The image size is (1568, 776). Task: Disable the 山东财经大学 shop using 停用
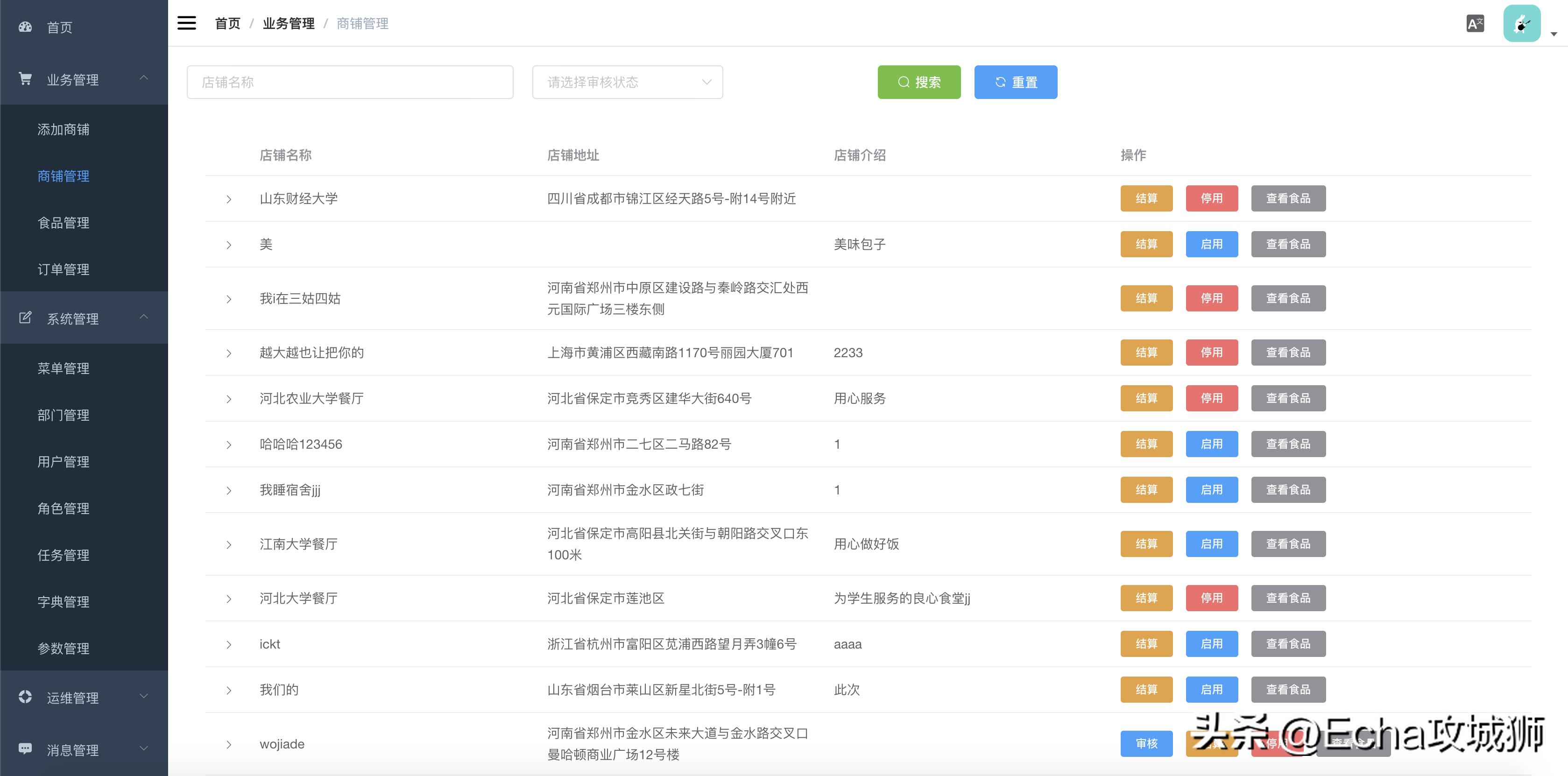(x=1211, y=198)
